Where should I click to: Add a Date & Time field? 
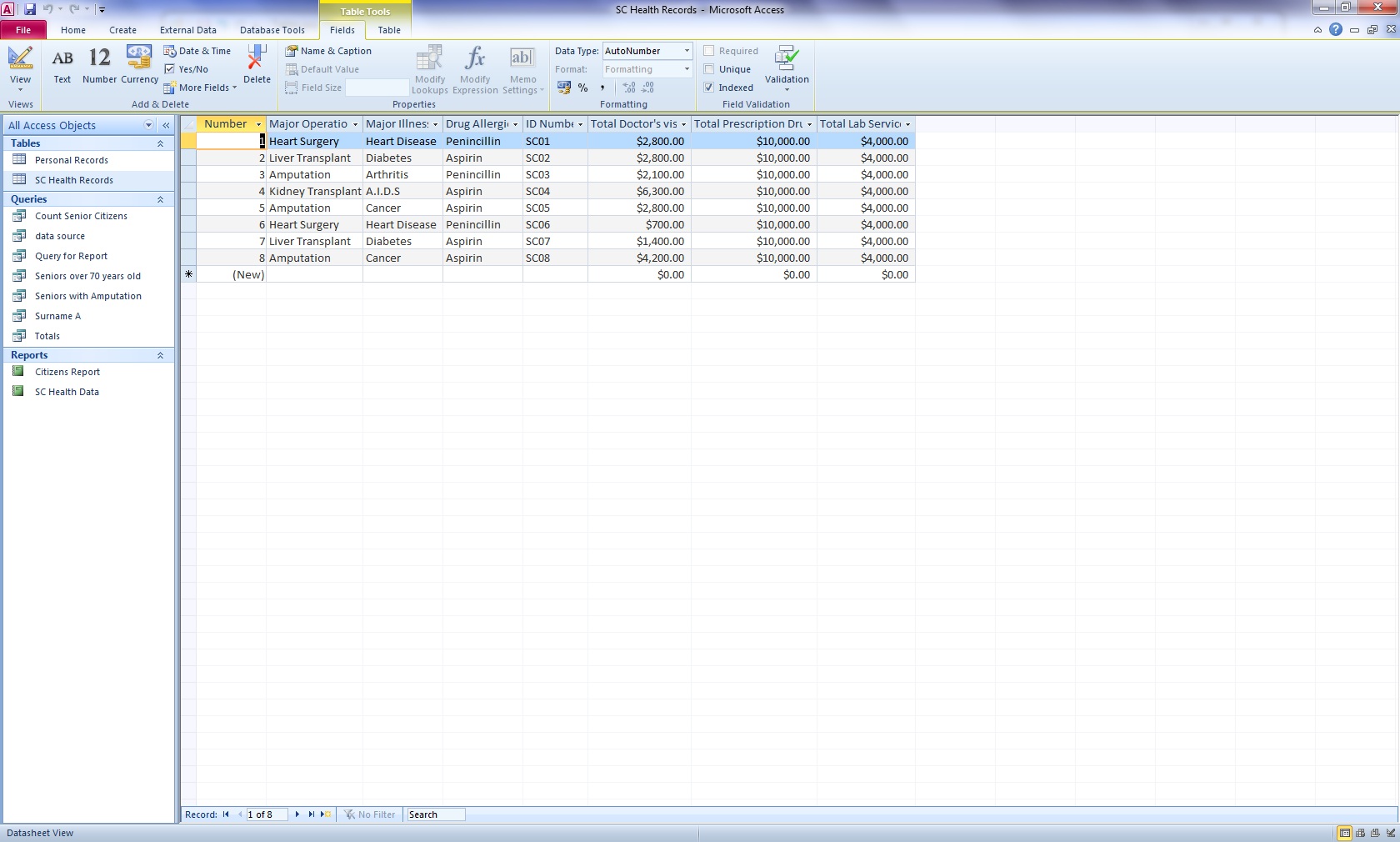[x=197, y=51]
